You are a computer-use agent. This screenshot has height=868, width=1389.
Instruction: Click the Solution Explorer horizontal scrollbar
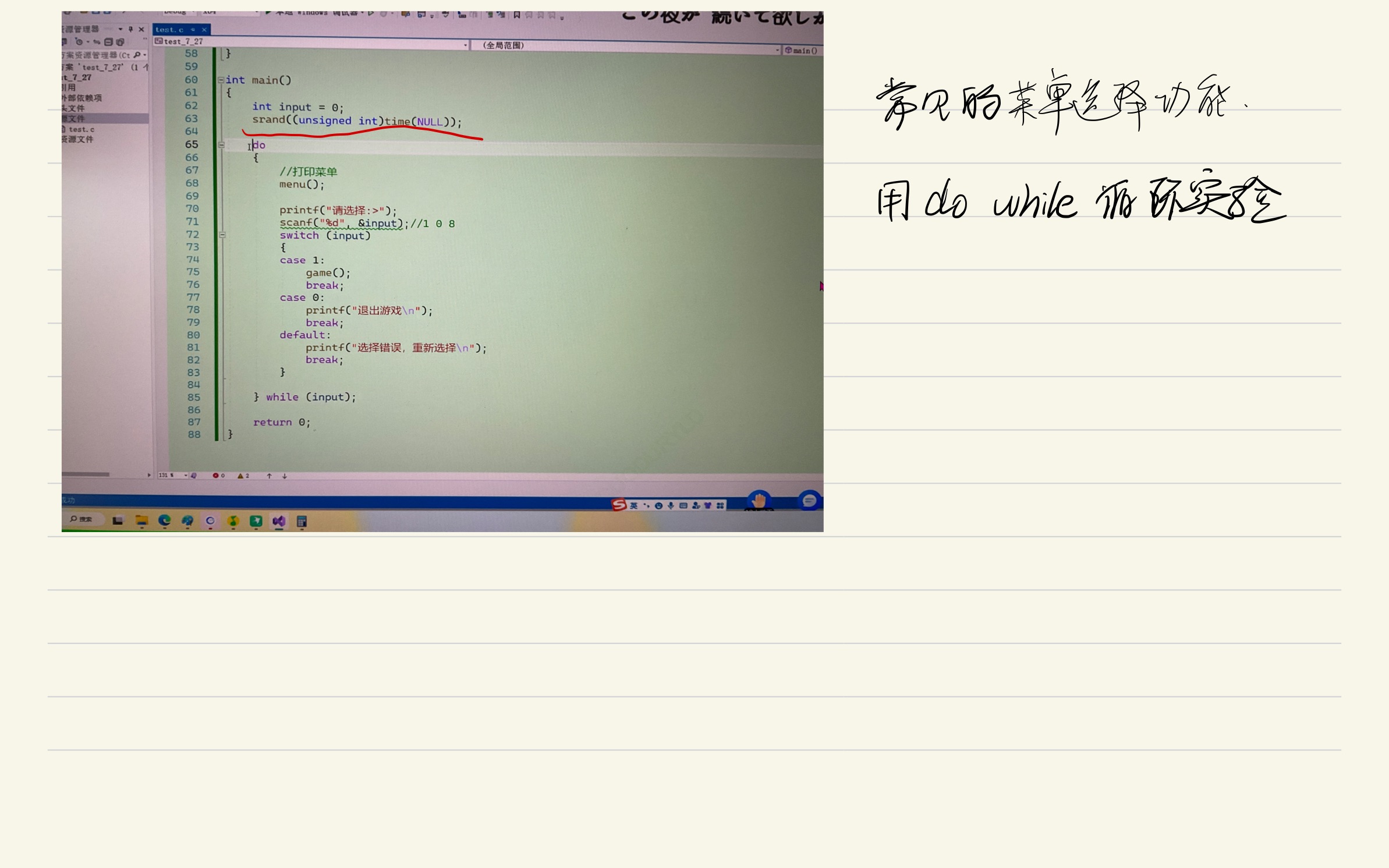pos(86,474)
